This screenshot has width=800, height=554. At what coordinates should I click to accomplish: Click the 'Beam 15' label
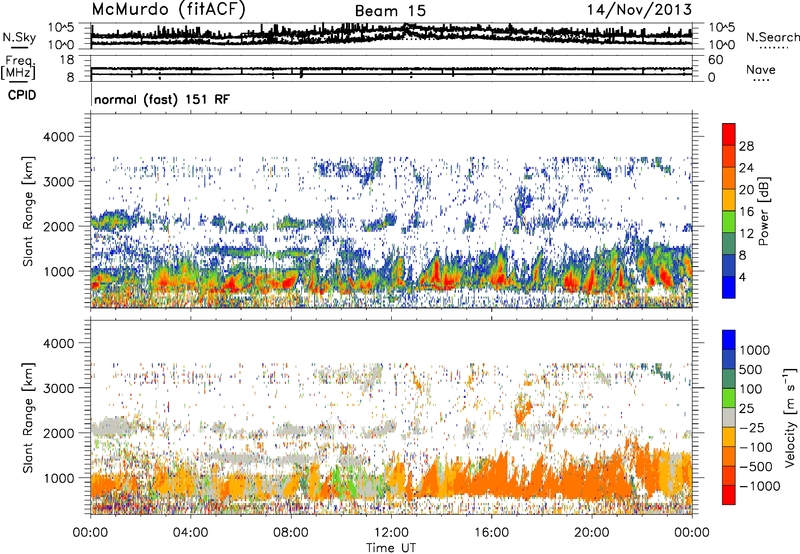[390, 11]
